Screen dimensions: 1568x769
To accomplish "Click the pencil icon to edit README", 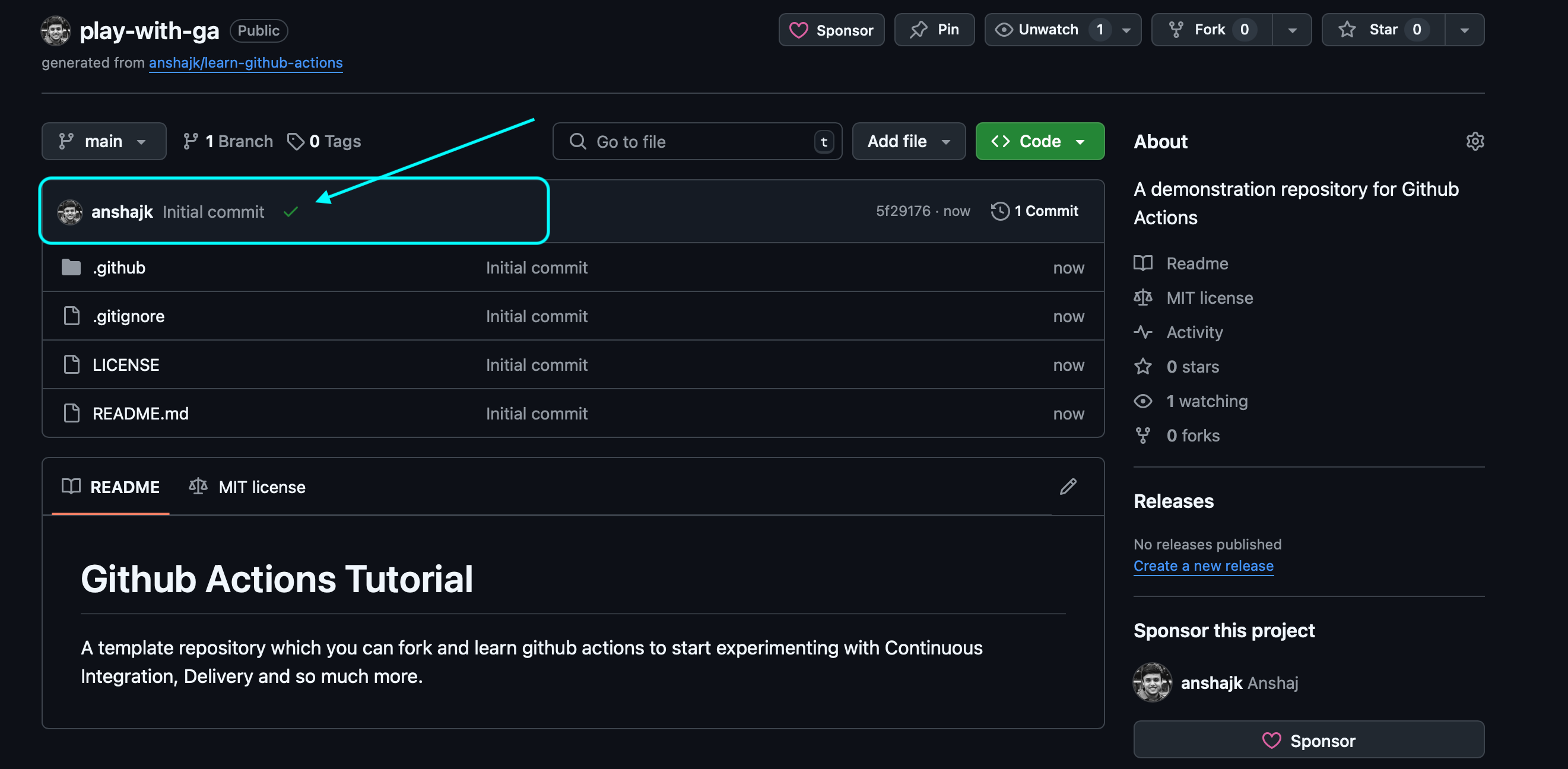I will 1068,487.
